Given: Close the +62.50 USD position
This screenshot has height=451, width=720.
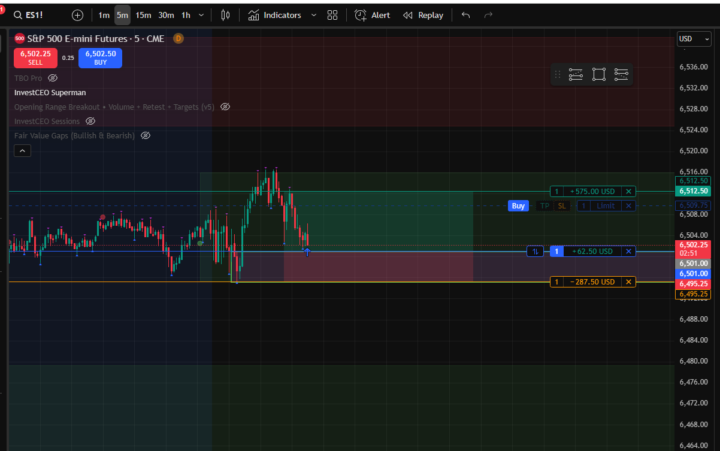Looking at the screenshot, I should (x=629, y=251).
